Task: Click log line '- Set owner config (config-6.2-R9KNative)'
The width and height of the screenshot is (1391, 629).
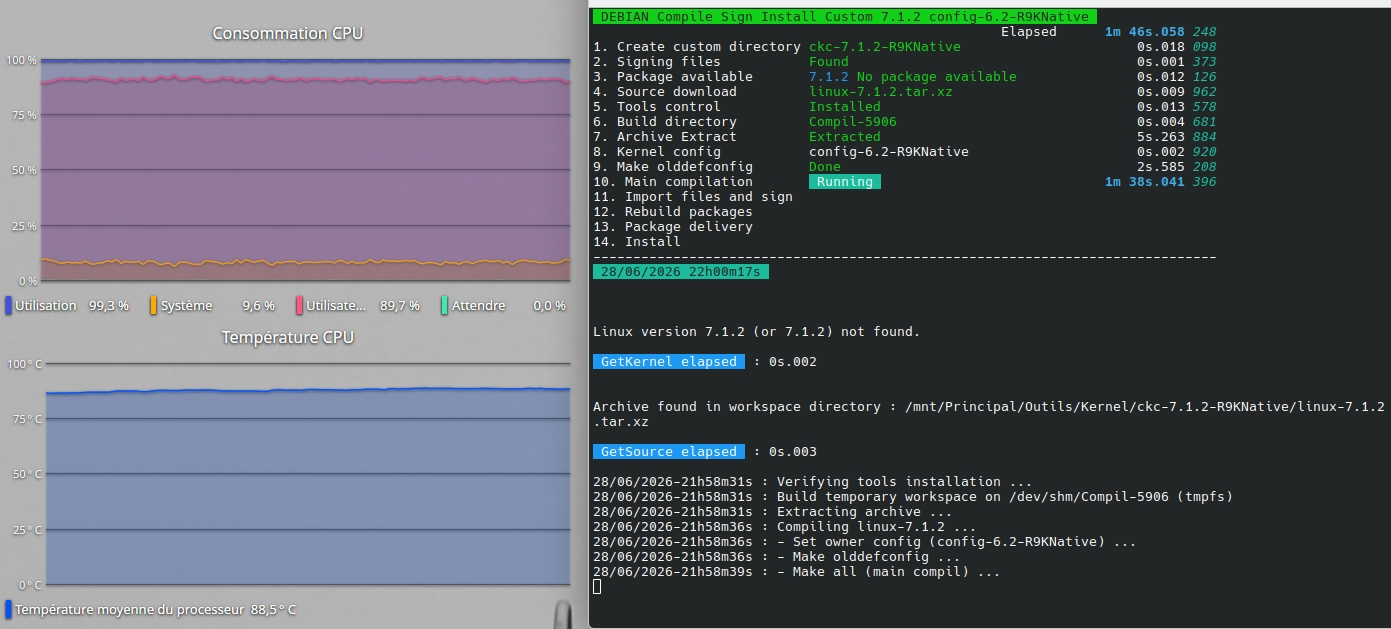Action: coord(865,542)
